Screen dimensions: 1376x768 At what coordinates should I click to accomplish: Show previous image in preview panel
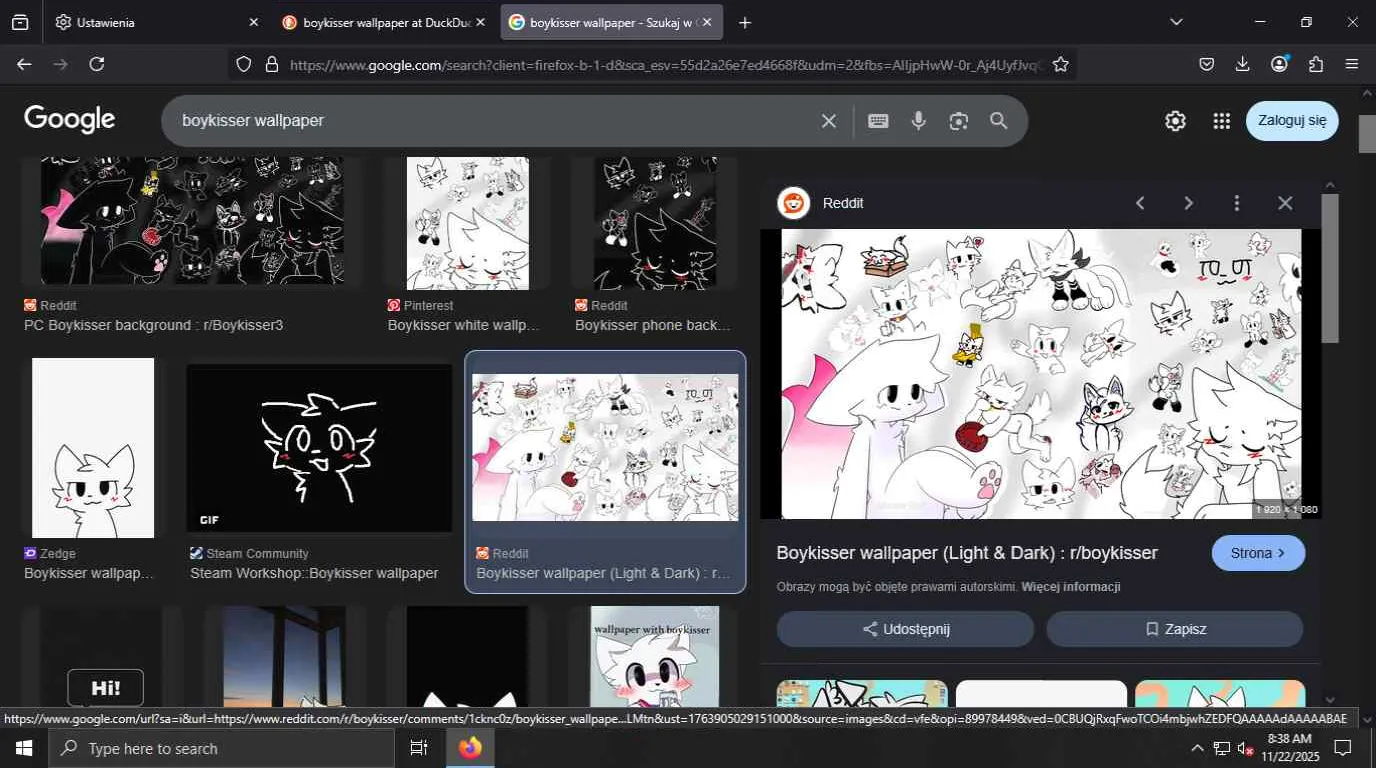pyautogui.click(x=1140, y=203)
